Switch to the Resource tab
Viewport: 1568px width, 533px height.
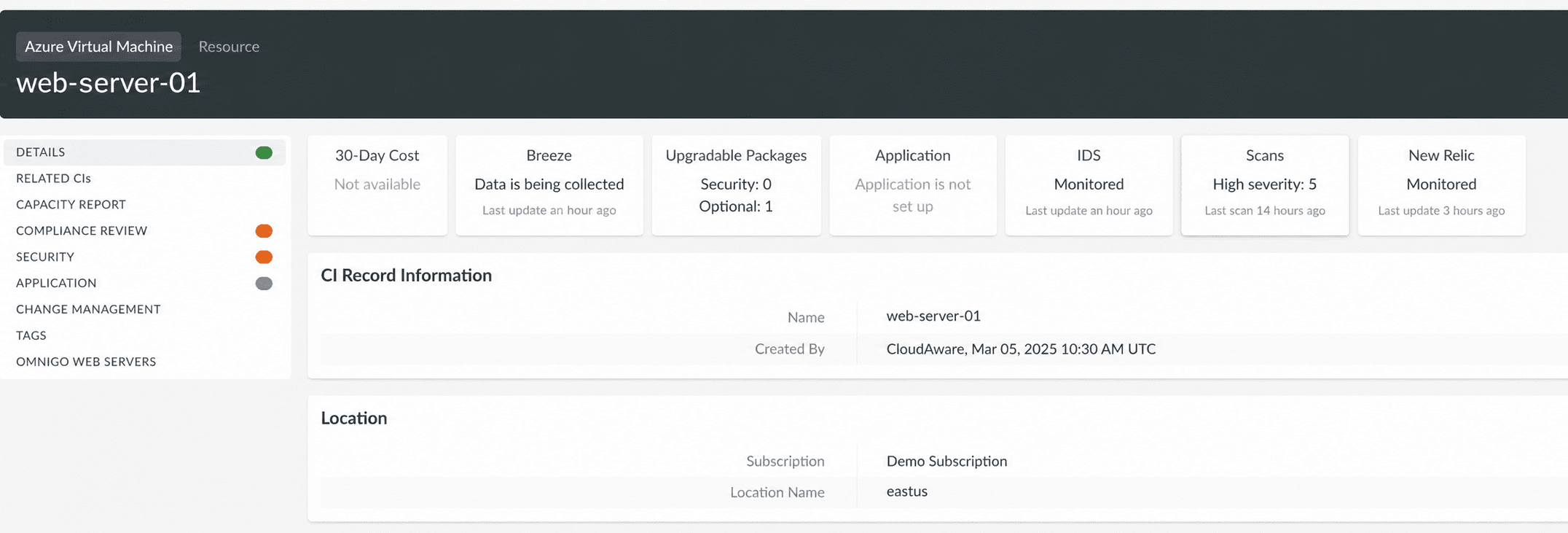click(x=229, y=47)
